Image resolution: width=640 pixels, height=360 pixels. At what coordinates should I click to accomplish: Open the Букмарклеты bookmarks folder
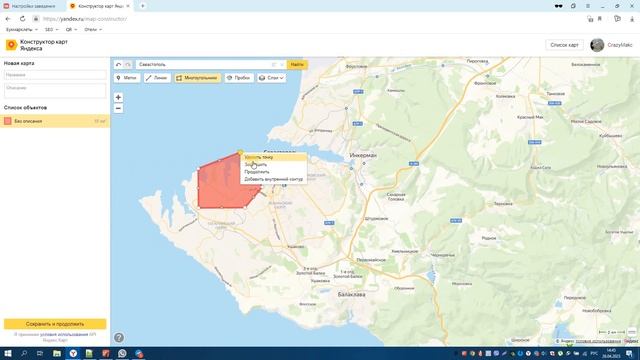click(x=22, y=29)
